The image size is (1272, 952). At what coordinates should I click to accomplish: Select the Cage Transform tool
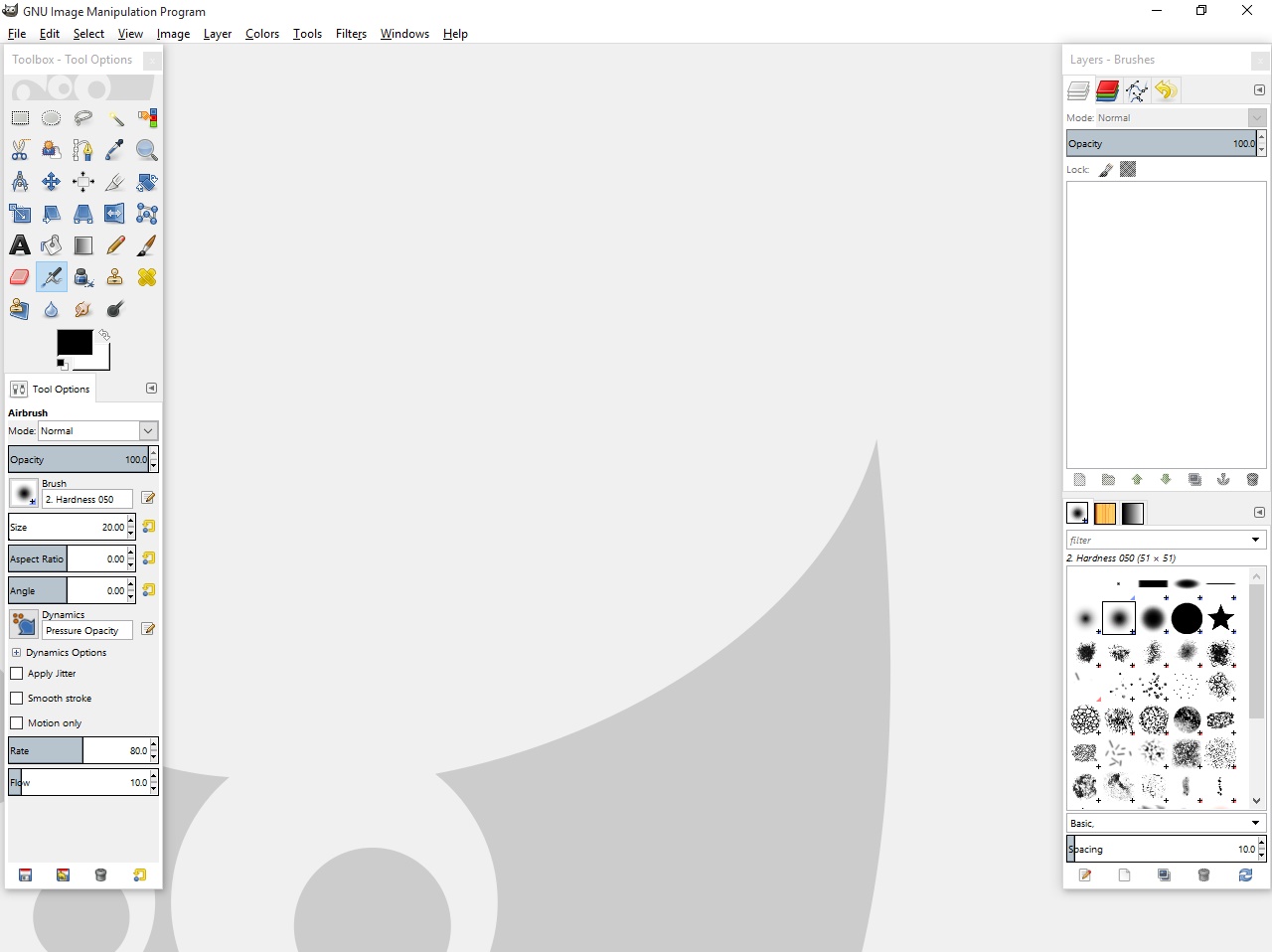point(147,214)
